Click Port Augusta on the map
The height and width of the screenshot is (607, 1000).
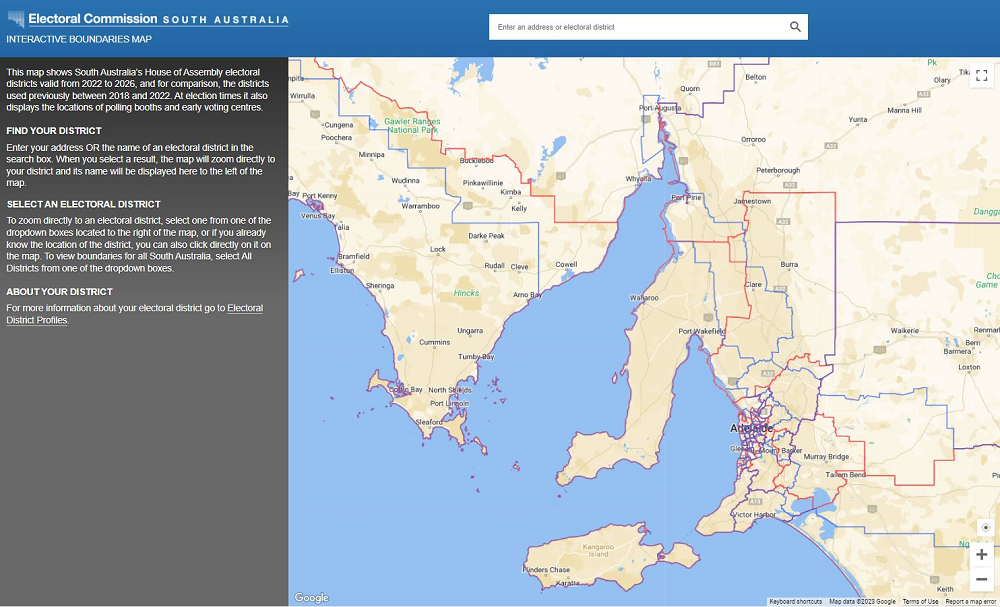tap(660, 108)
